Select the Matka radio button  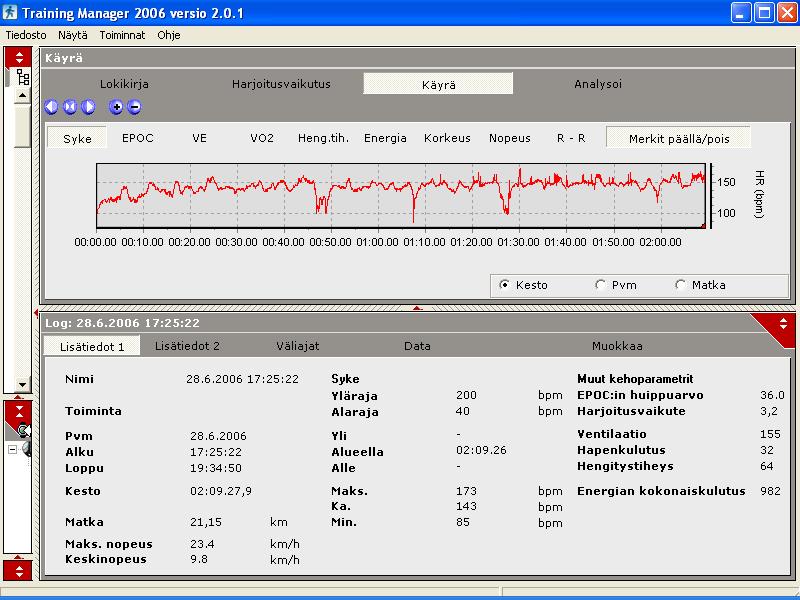(681, 285)
